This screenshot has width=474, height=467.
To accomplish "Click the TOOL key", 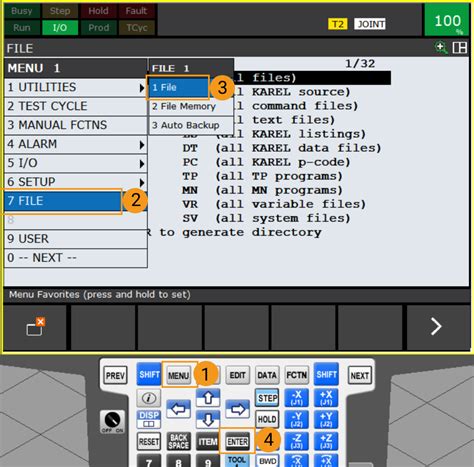I will pos(237,461).
